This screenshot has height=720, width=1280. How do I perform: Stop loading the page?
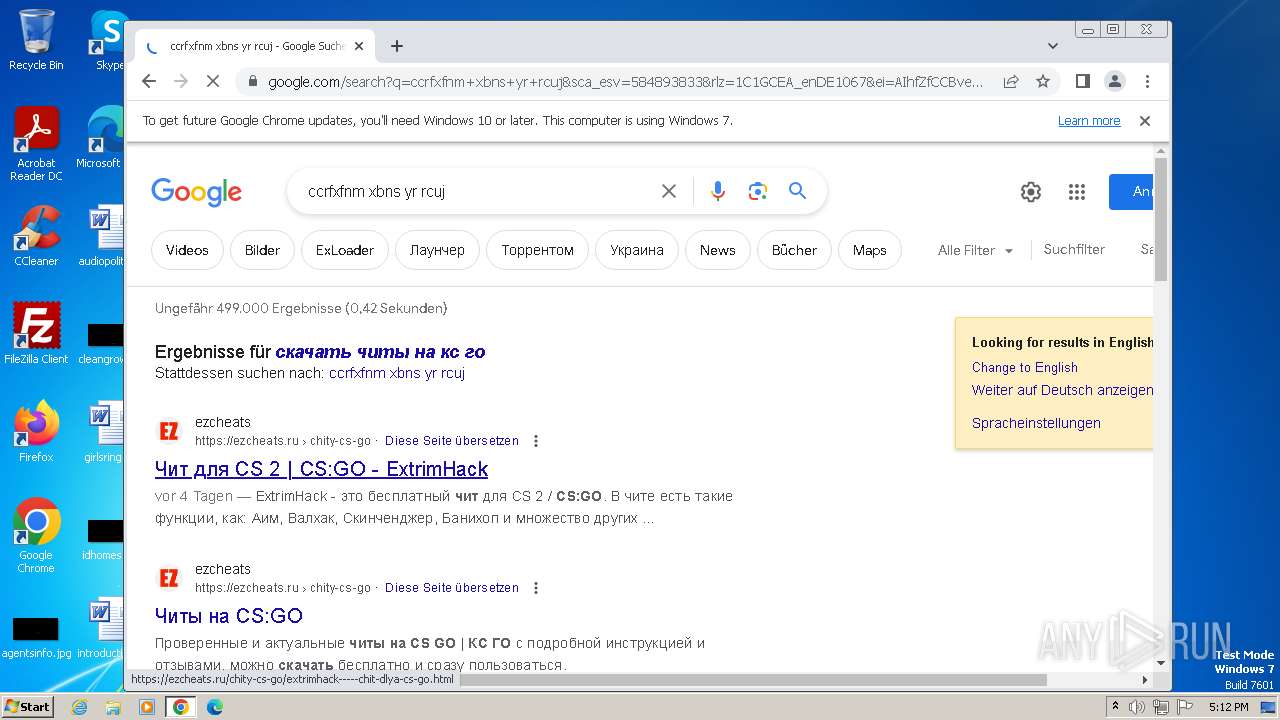coord(212,81)
